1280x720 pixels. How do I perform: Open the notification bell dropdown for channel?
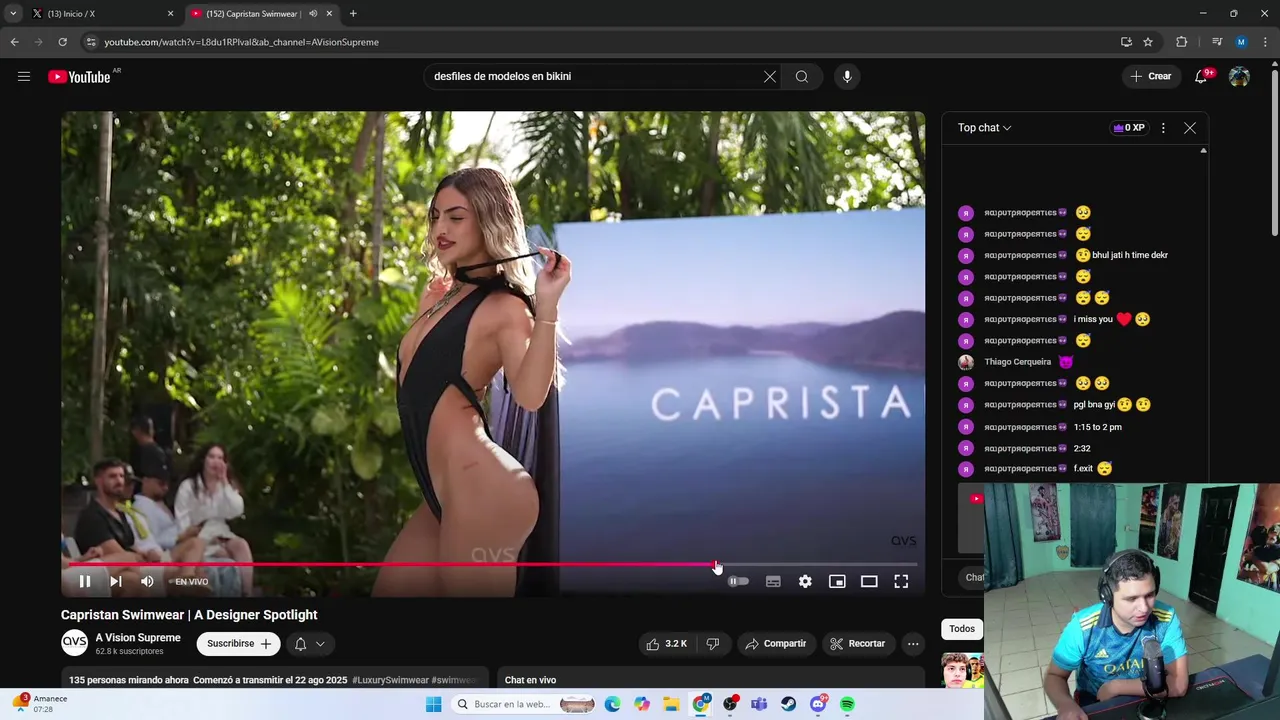[x=309, y=644]
